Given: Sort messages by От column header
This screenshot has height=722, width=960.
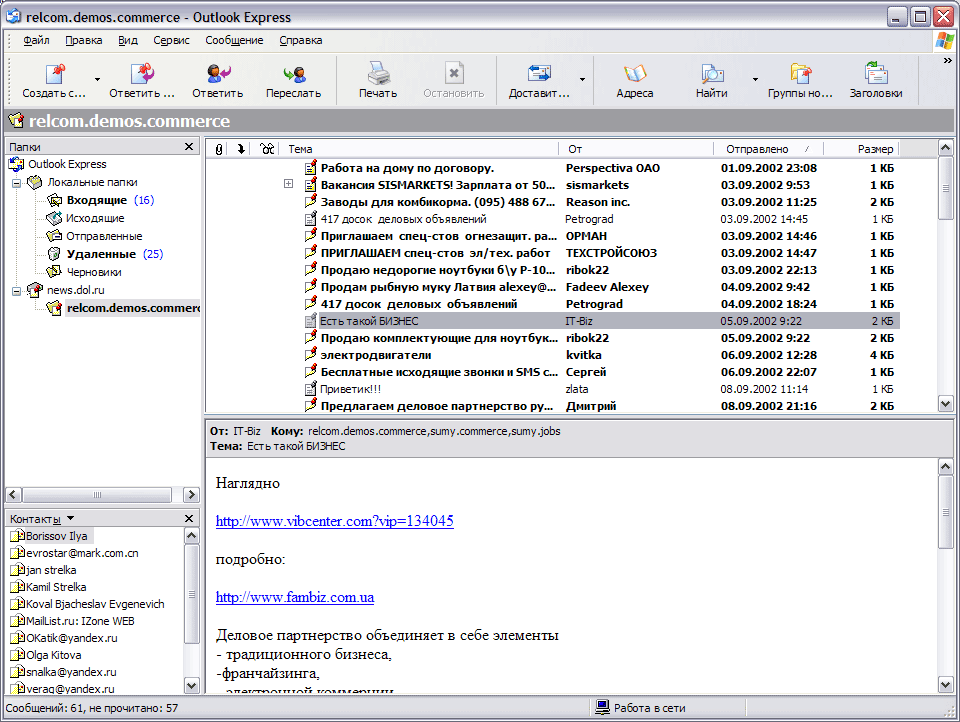Looking at the screenshot, I should tap(636, 149).
